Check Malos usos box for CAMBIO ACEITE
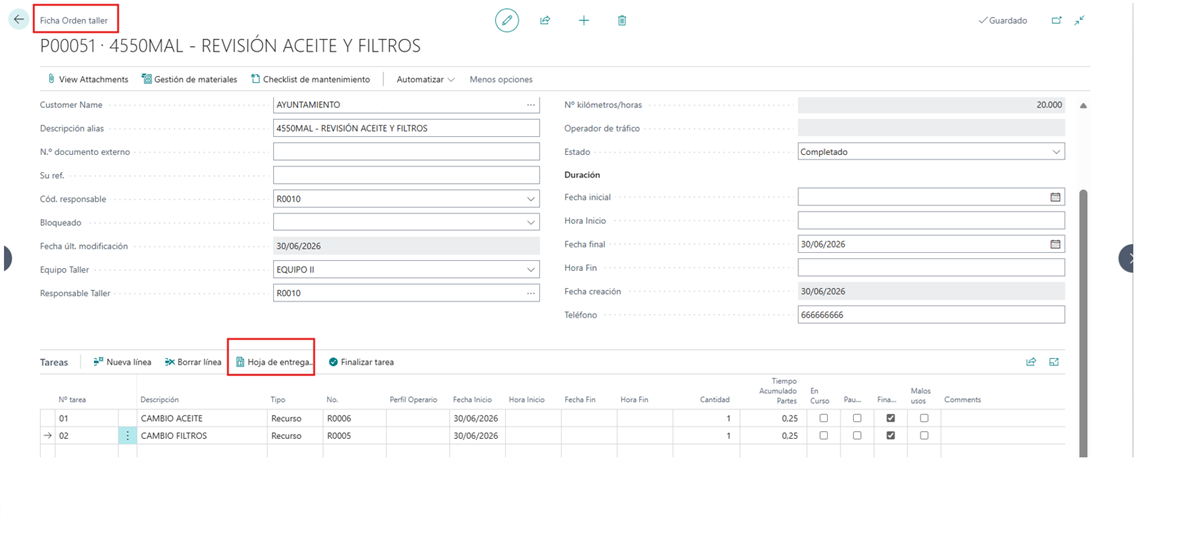 [924, 418]
